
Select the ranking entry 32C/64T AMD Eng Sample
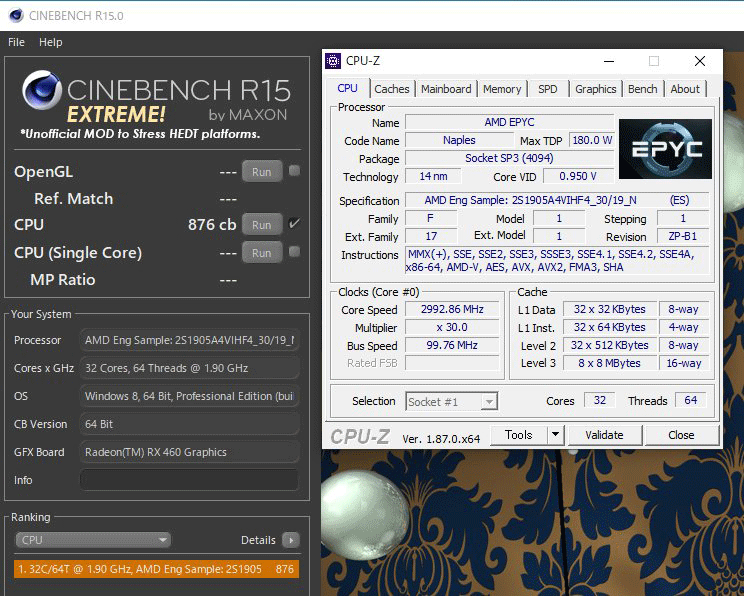tap(157, 569)
